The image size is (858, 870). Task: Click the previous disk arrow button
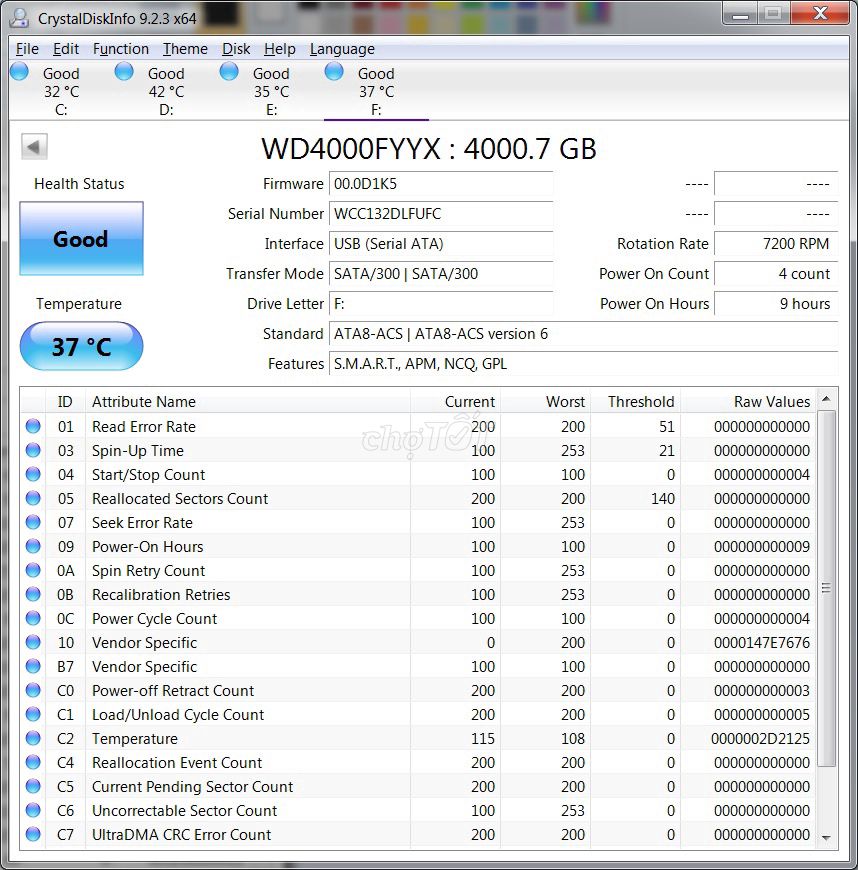34,147
